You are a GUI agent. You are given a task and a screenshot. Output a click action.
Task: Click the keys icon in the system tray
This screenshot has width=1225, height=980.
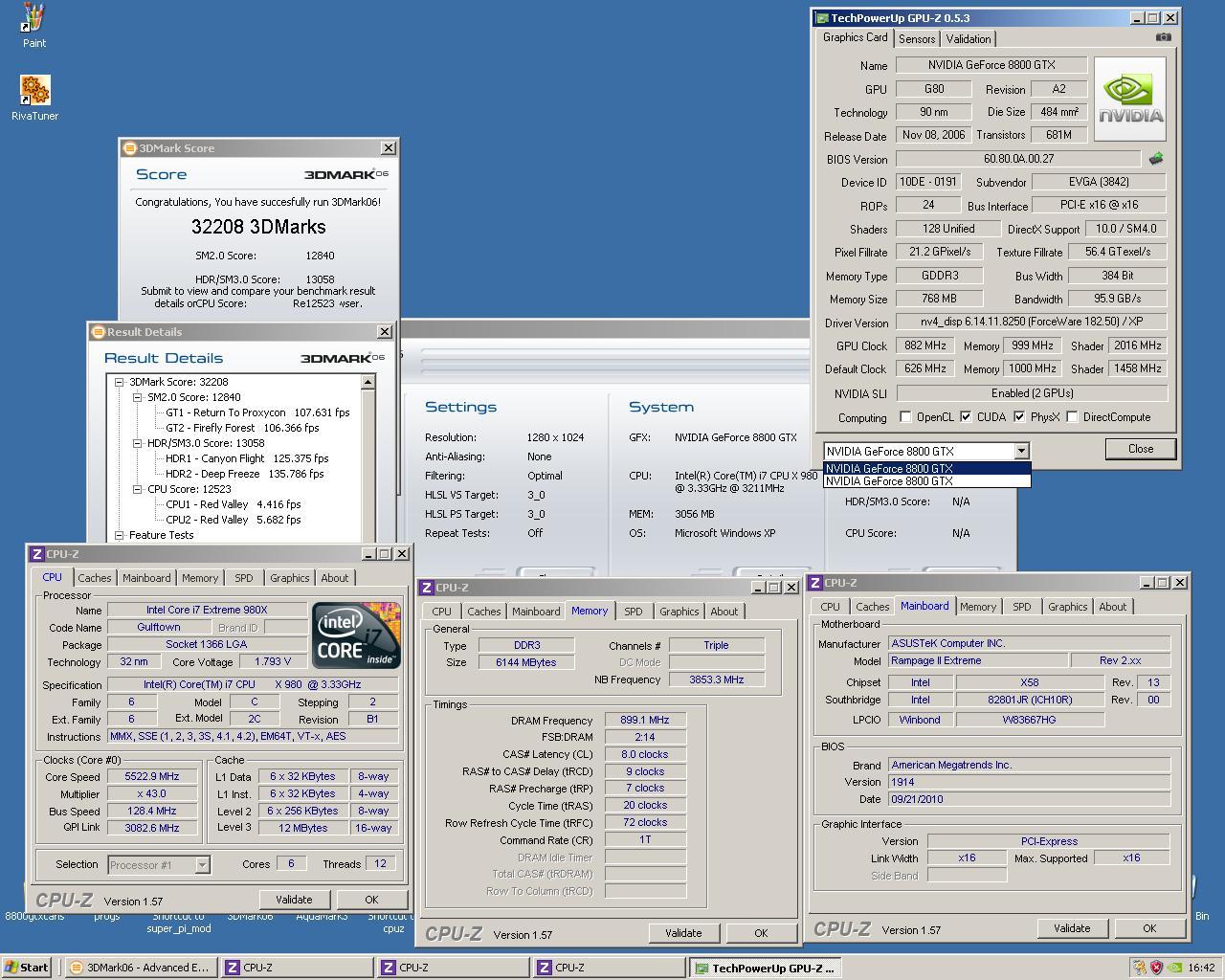pos(1140,968)
